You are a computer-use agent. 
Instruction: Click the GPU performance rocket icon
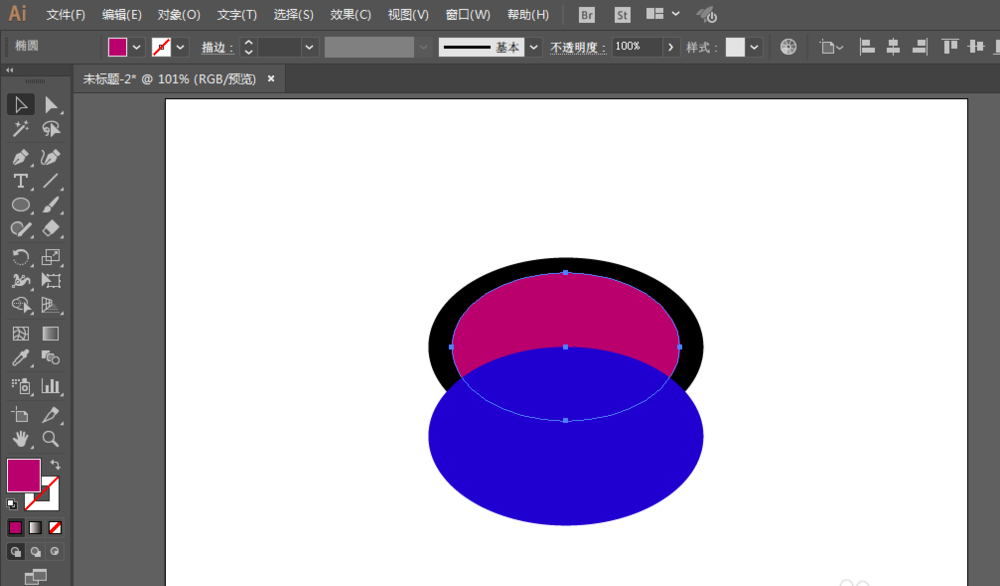(707, 15)
